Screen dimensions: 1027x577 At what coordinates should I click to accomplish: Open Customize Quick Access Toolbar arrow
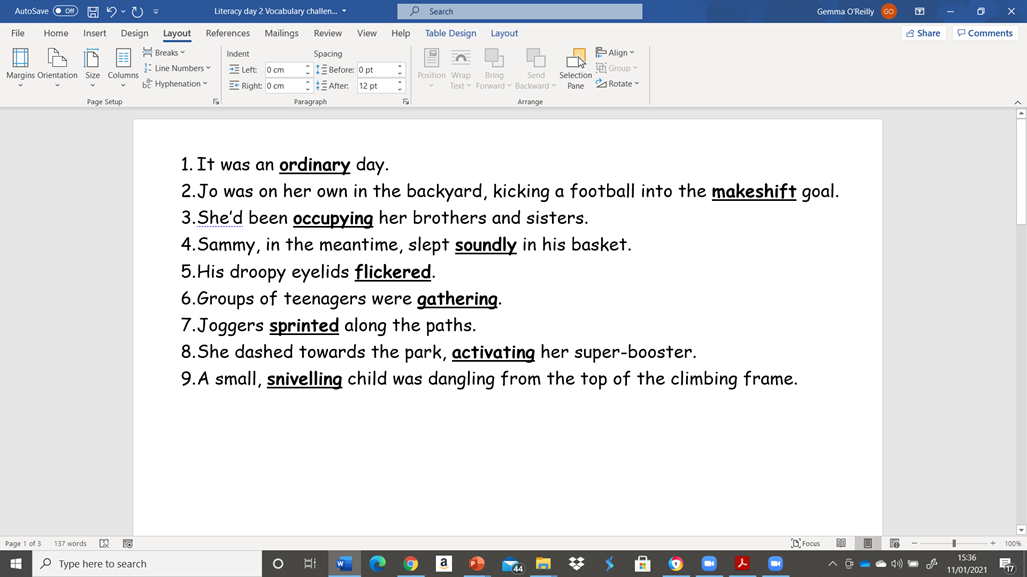click(x=156, y=11)
